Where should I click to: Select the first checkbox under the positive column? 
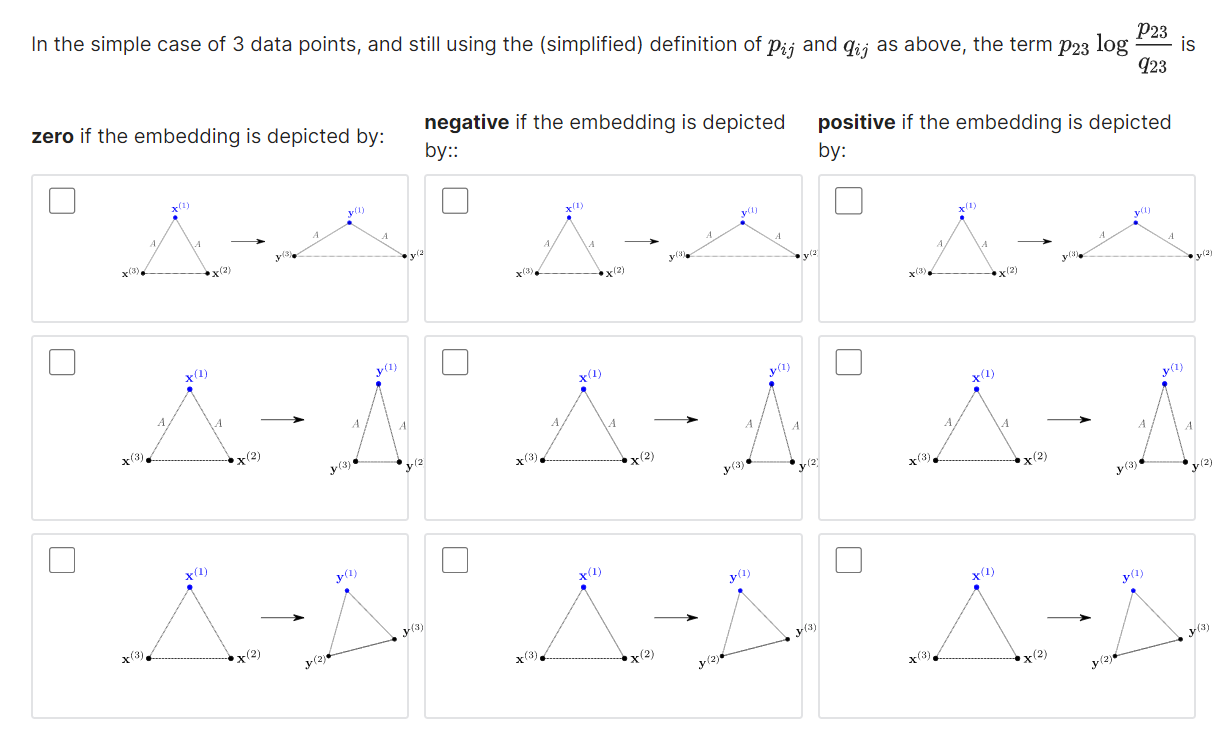849,200
